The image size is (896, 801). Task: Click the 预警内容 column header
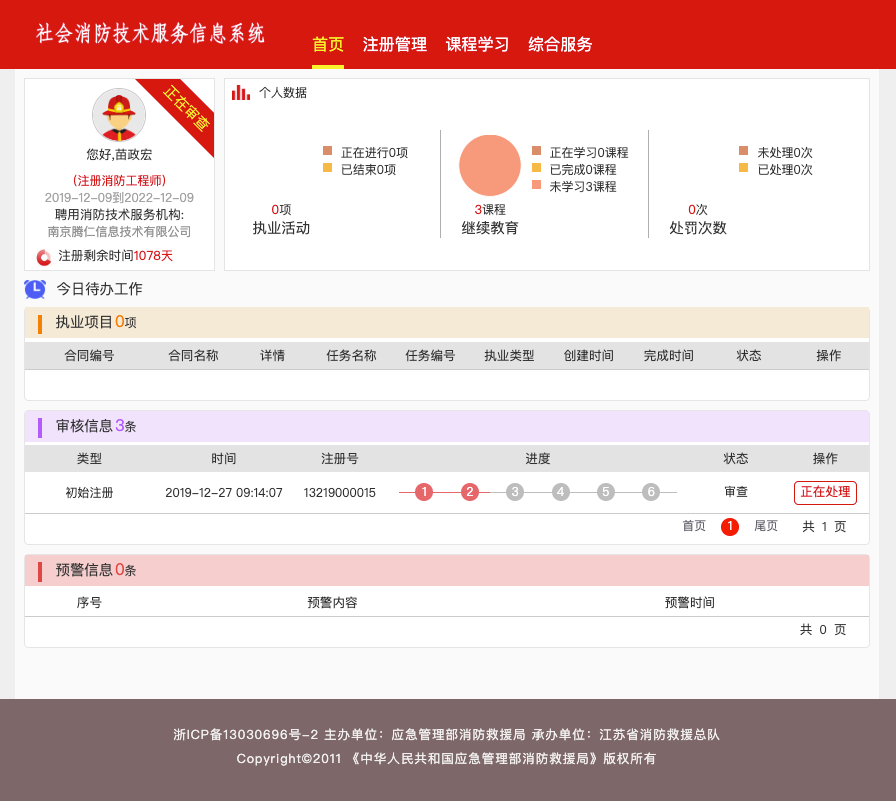(333, 602)
